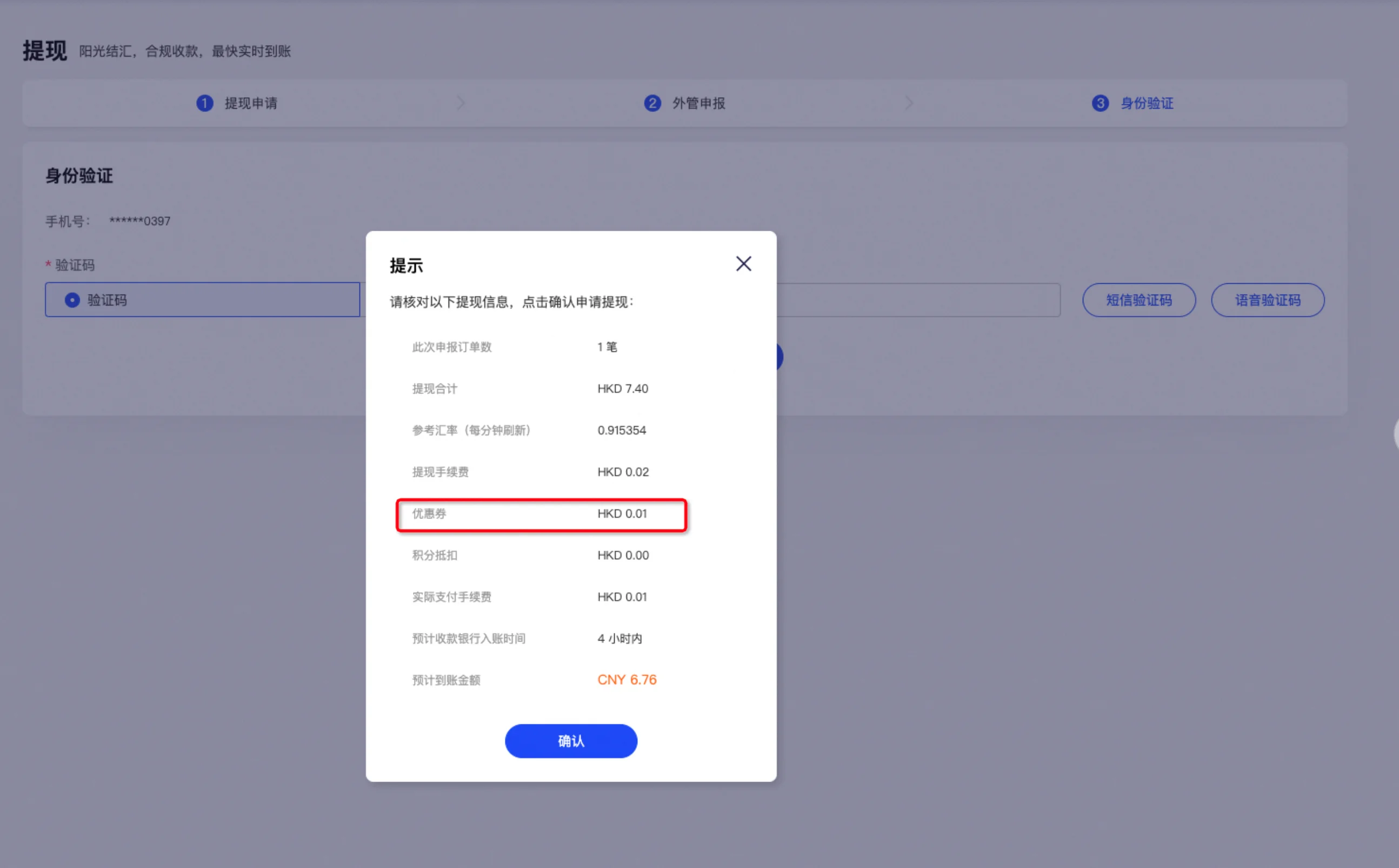Click the 短信验证码 button

pyautogui.click(x=1138, y=299)
